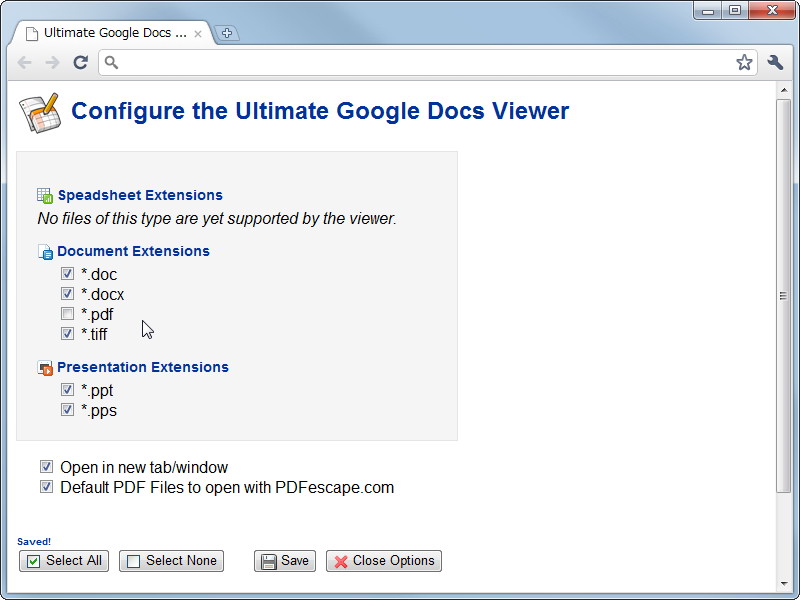Screen dimensions: 800x600
Task: Click the scrollbar down arrow
Action: pos(785,585)
